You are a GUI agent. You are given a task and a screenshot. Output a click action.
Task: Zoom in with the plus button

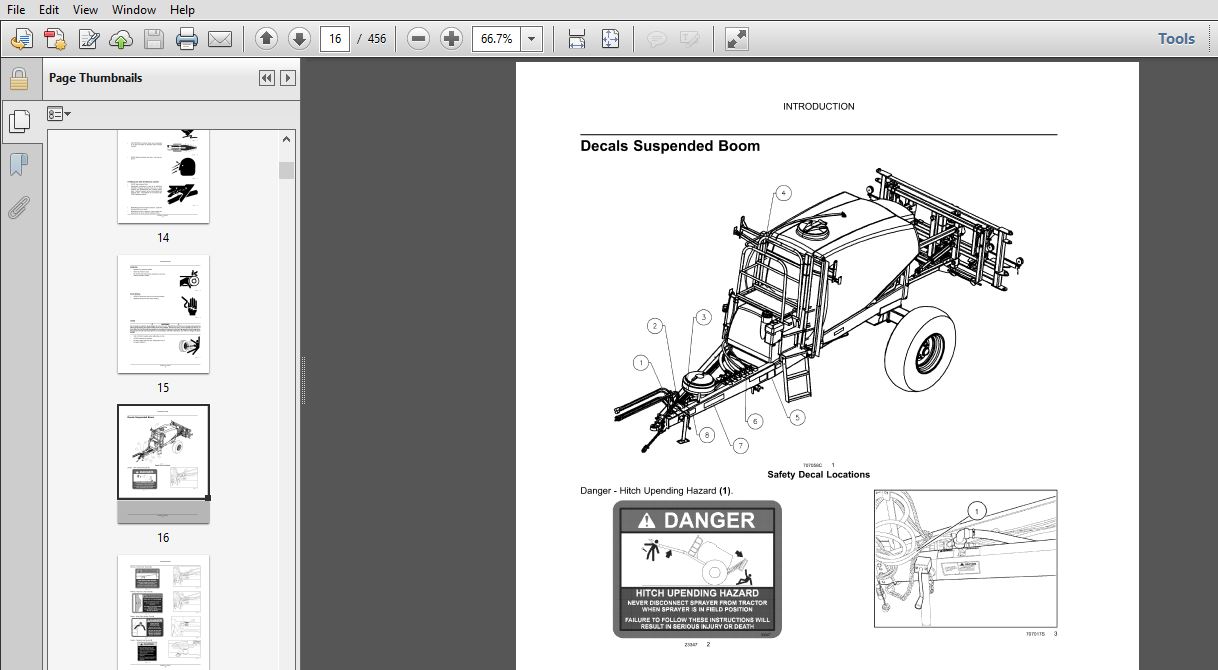[452, 39]
